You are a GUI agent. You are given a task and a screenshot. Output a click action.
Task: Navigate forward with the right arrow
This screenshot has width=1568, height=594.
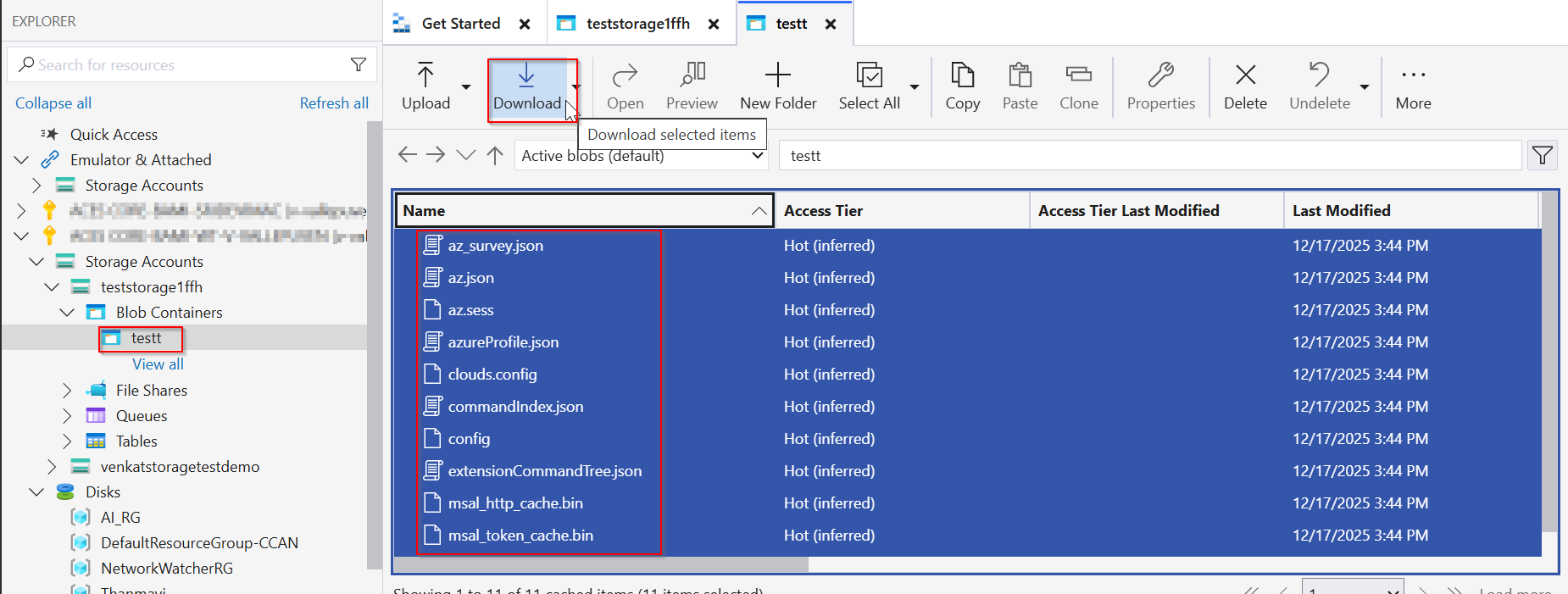click(x=436, y=154)
